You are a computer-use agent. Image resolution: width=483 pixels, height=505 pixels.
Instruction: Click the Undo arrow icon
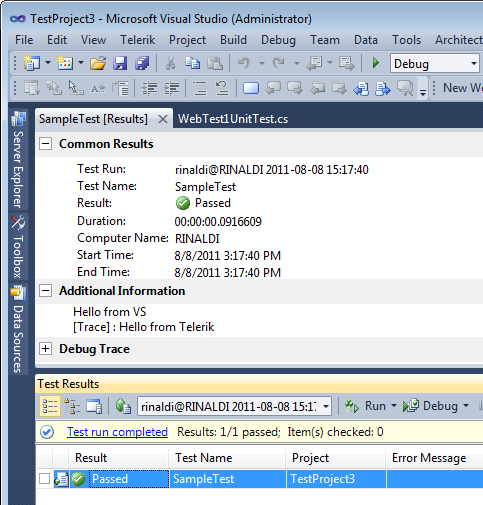pyautogui.click(x=244, y=63)
